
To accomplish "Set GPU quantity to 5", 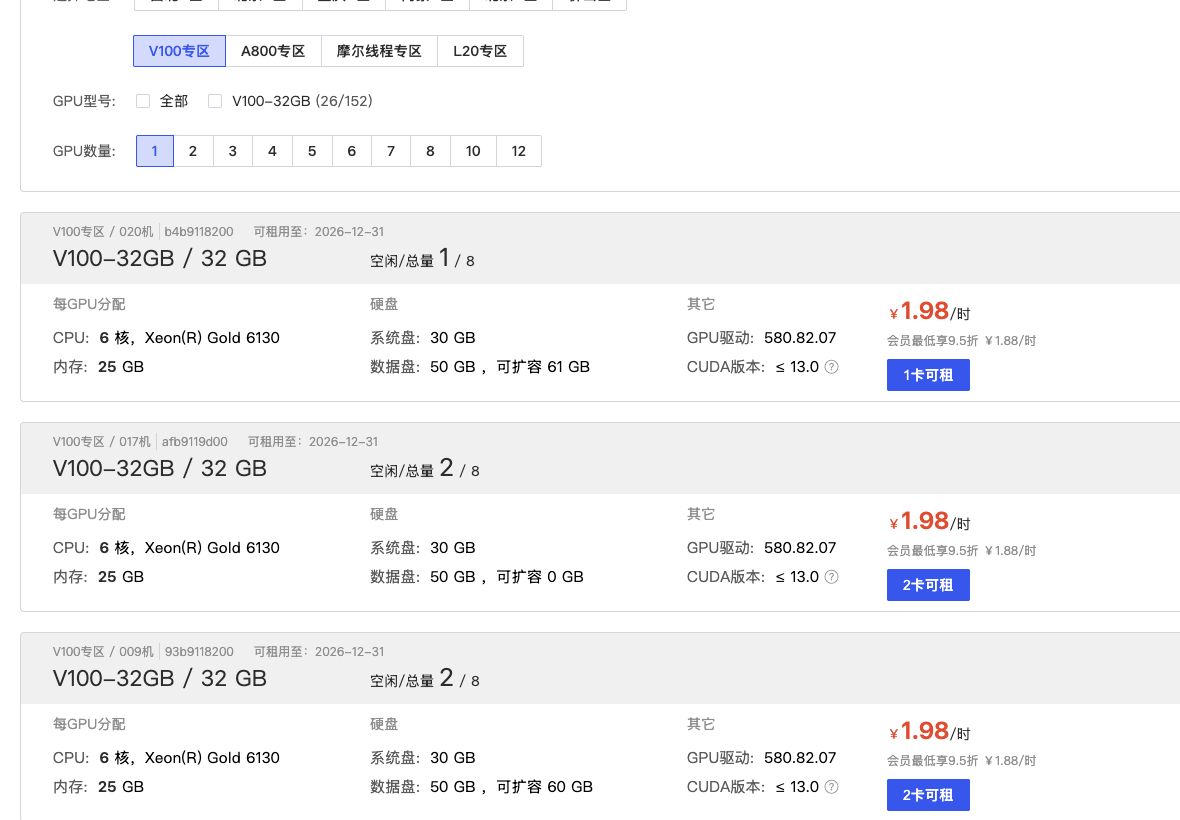I will pos(312,151).
